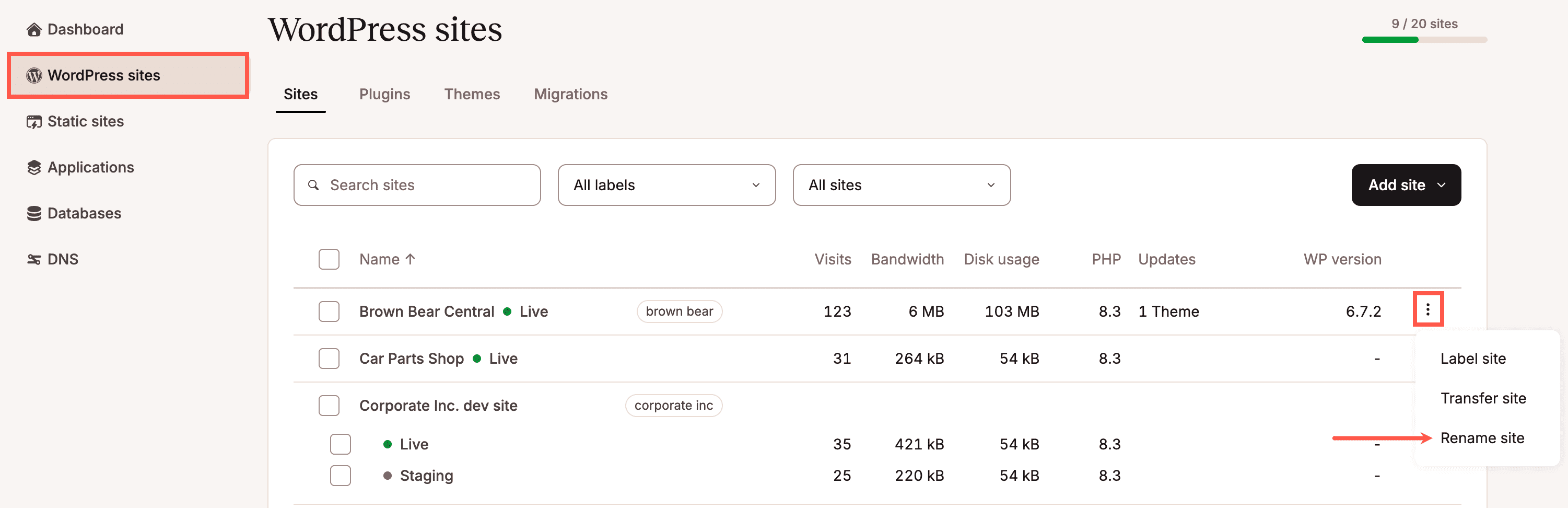Click the 1 Theme update entry

pyautogui.click(x=1168, y=311)
